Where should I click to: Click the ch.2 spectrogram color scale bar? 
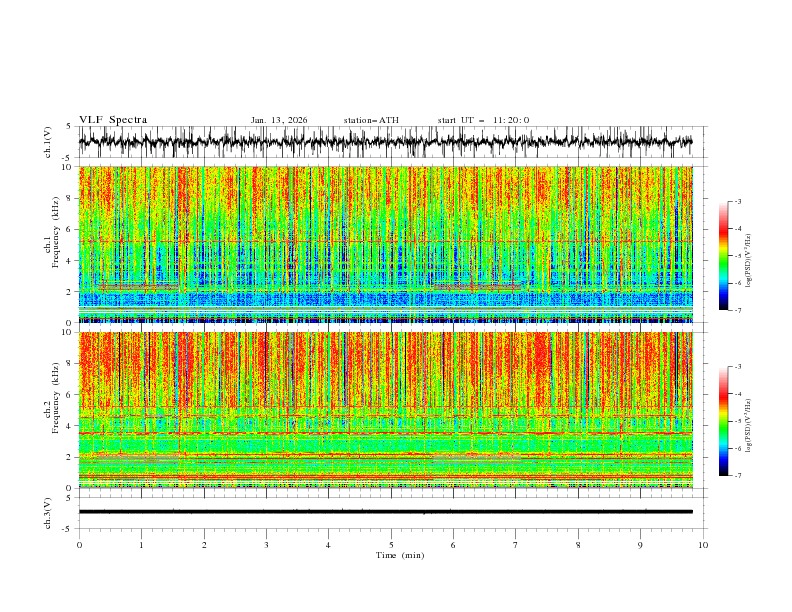(x=723, y=421)
